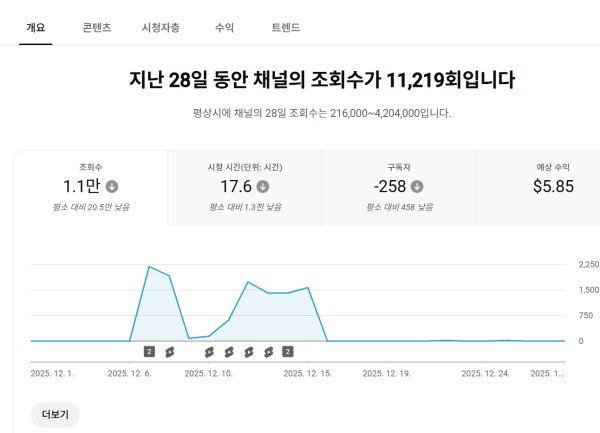Viewport: 600px width, 433px height.
Task: Click the down-arrow icon beside subscribers -258
Action: [x=417, y=186]
